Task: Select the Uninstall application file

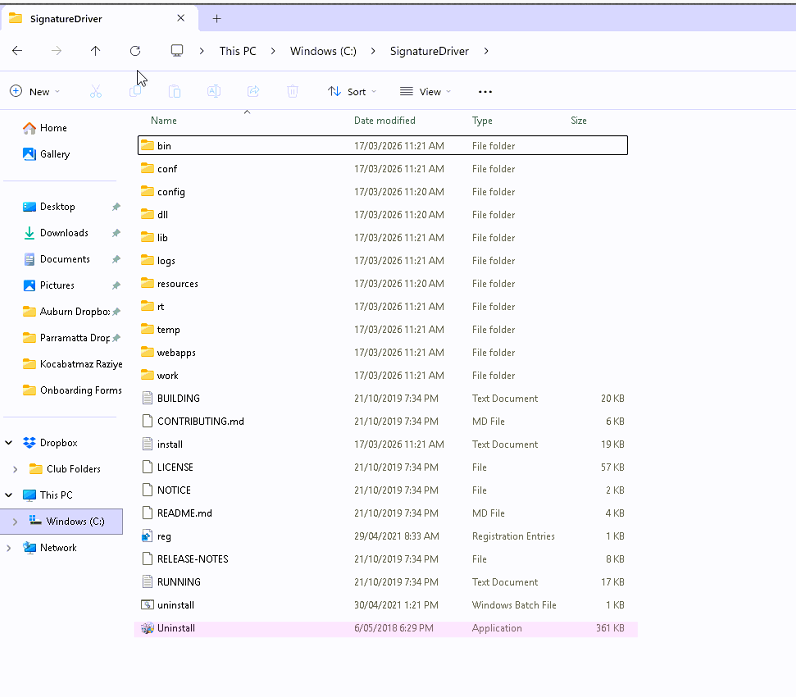Action: coord(176,628)
